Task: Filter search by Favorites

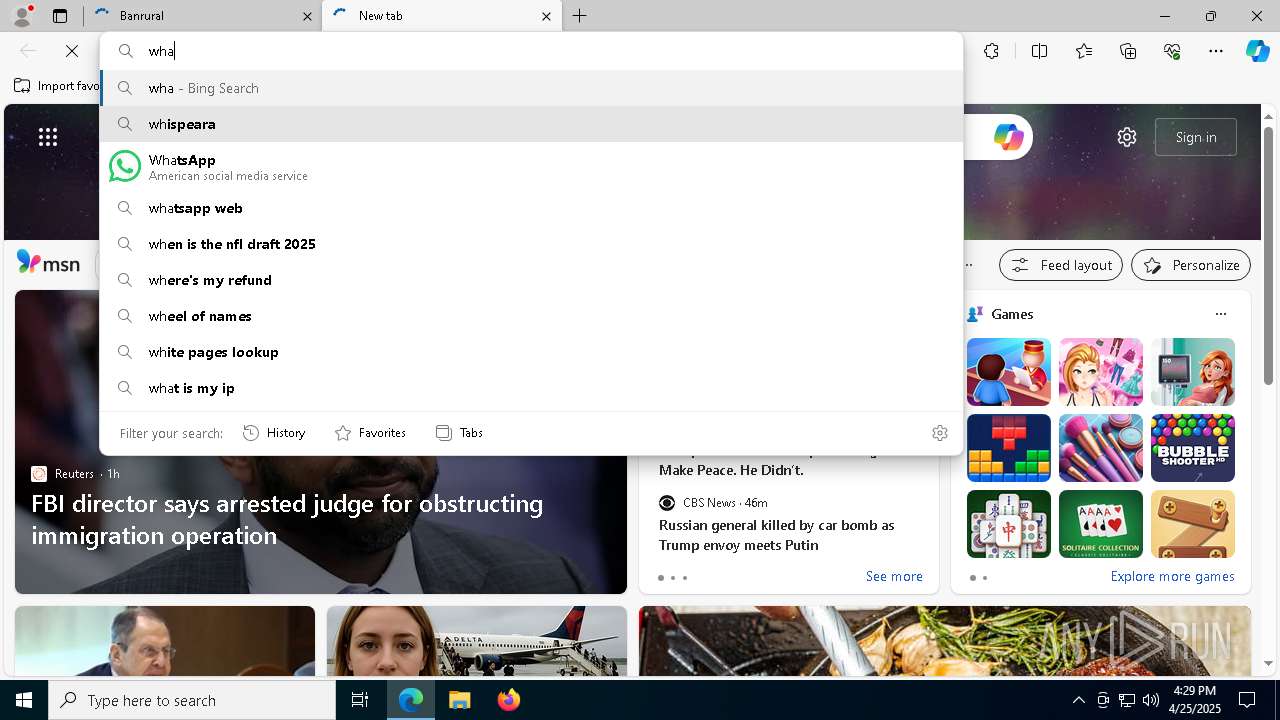Action: (370, 433)
